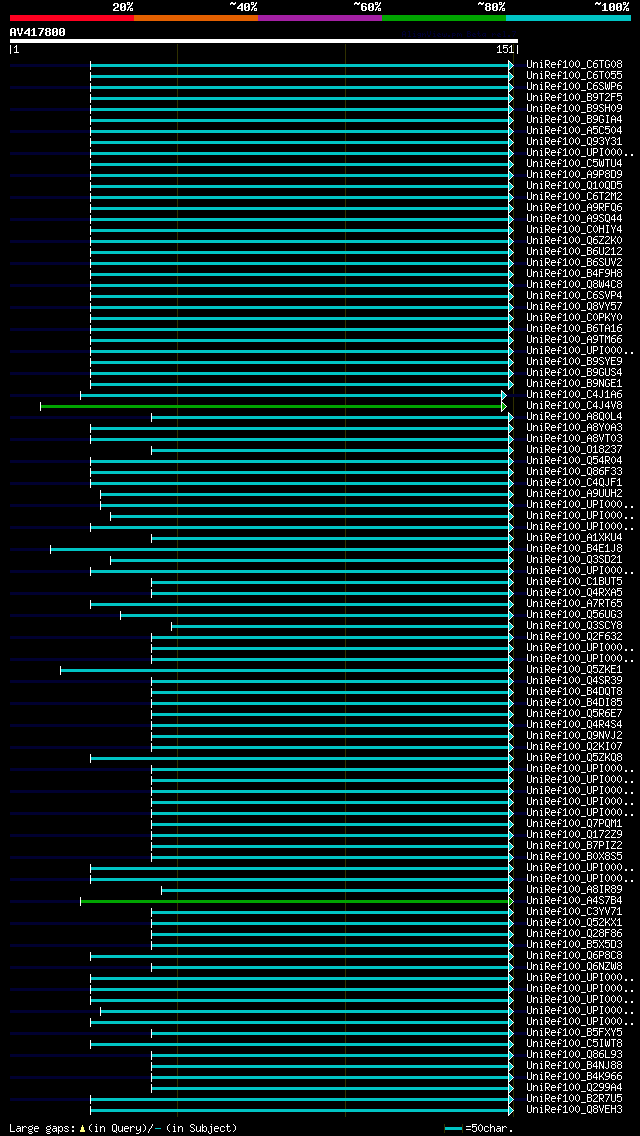Select hit label UniRef100_B4DQT8

click(574, 692)
